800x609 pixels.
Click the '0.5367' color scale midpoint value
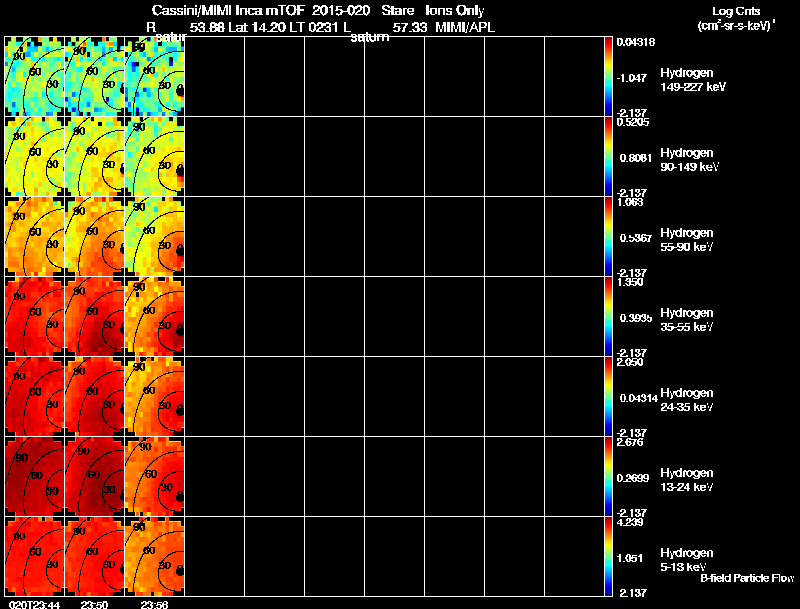coord(636,238)
